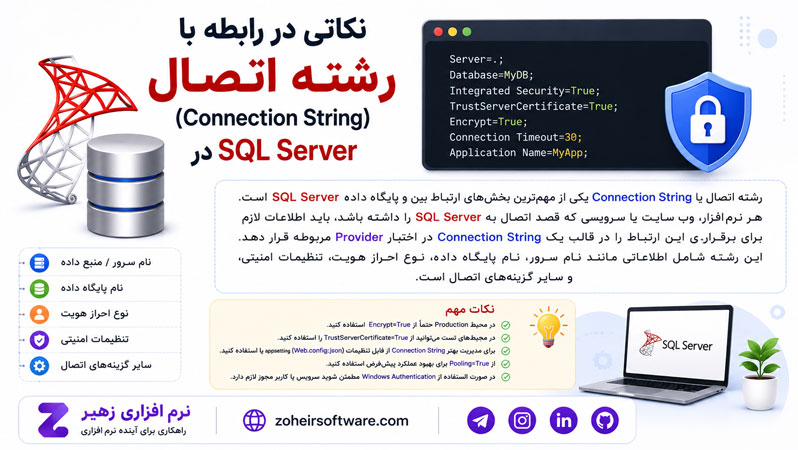Click the SQL Server database cylinder graphic

point(125,186)
